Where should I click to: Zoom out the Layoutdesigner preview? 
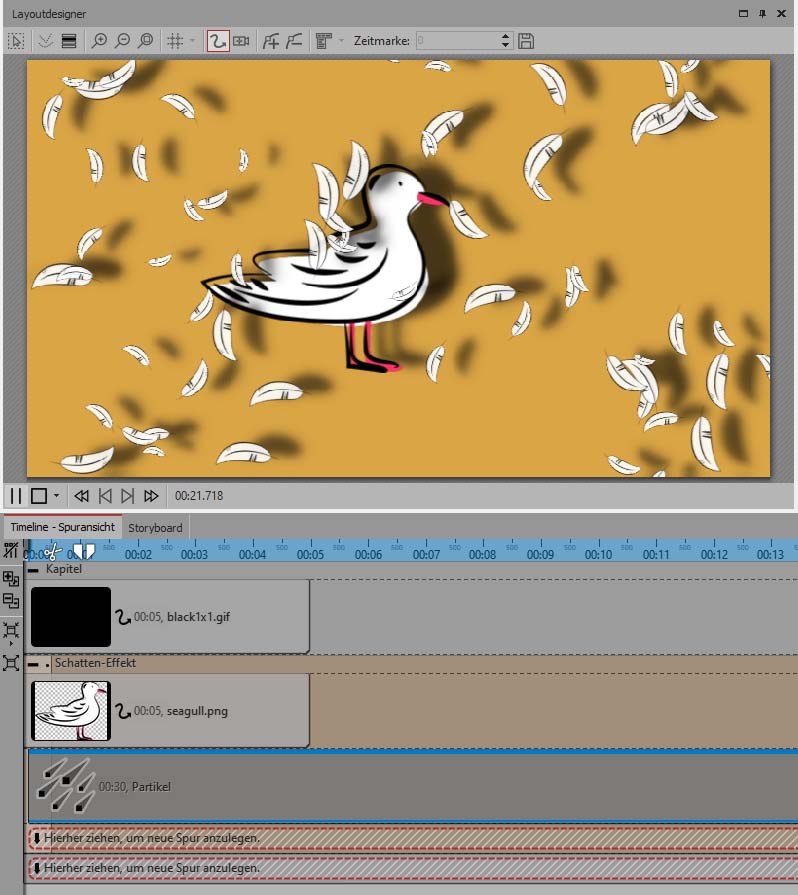coord(123,41)
